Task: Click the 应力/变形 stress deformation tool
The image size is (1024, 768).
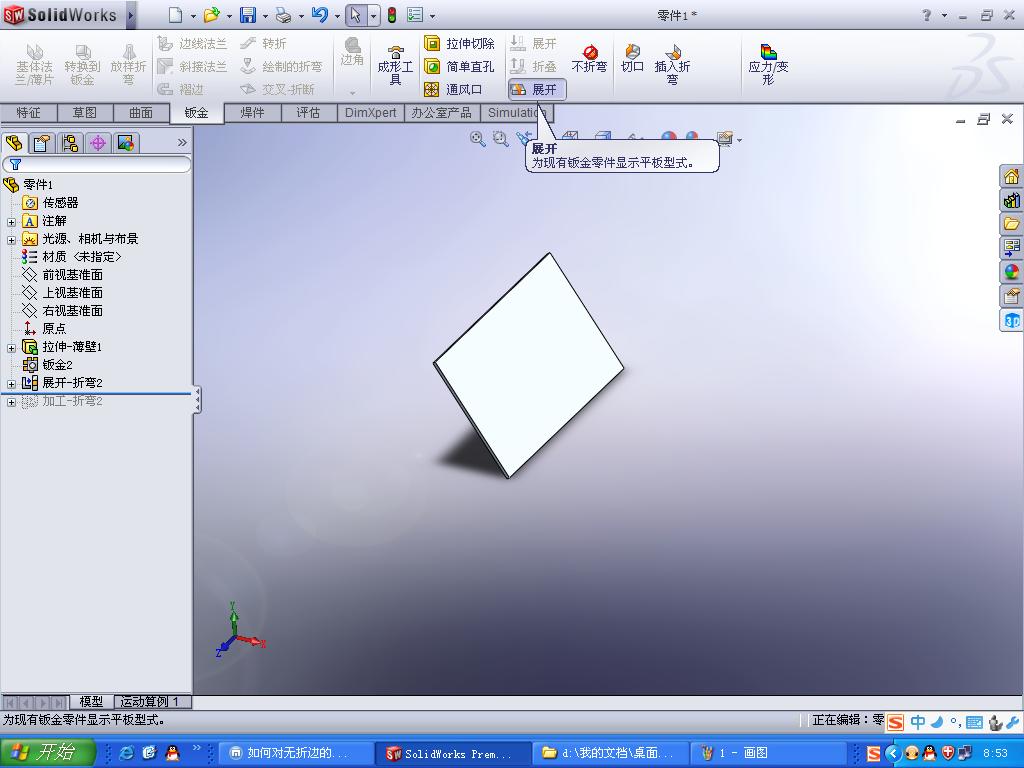Action: point(768,65)
